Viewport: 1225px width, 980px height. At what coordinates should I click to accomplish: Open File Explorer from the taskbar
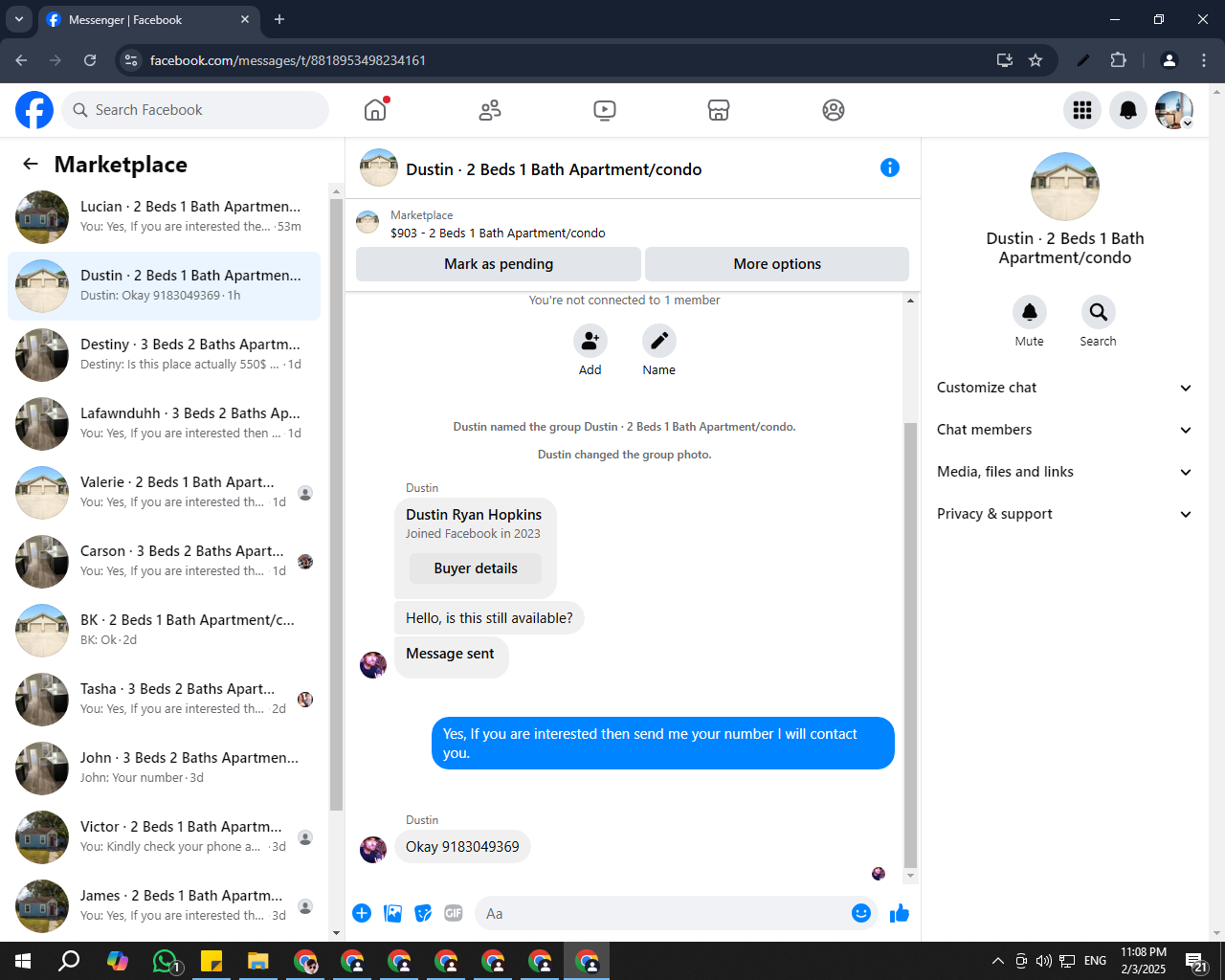click(x=258, y=961)
